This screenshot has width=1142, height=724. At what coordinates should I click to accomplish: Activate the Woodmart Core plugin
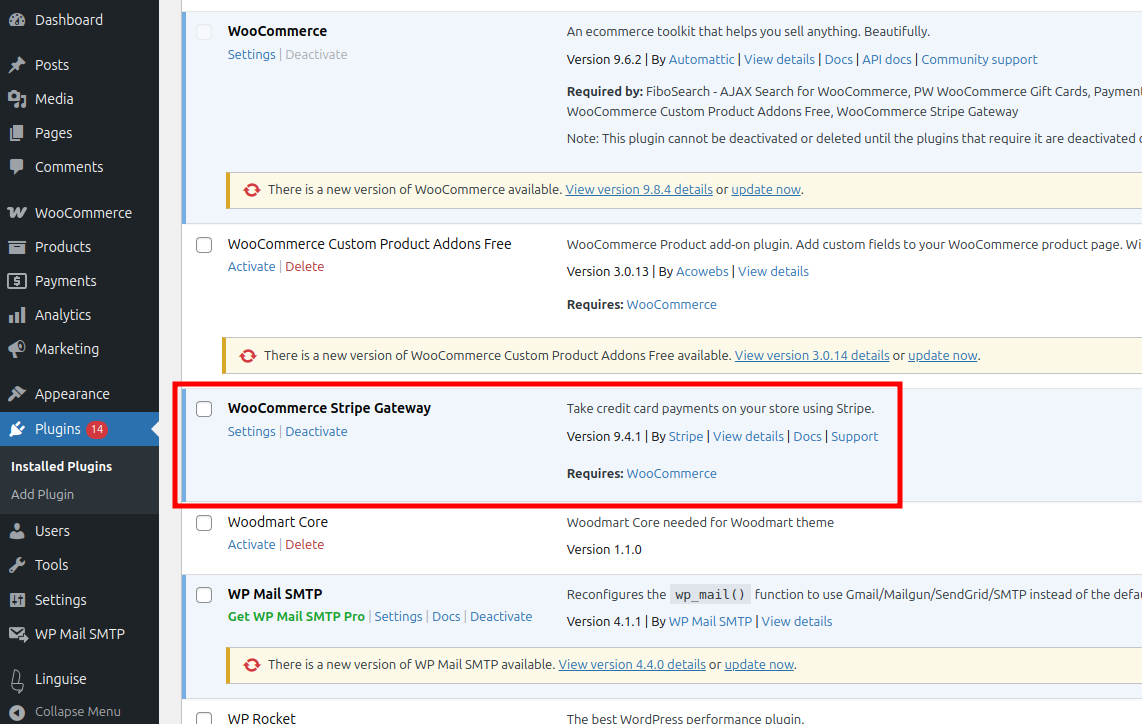251,544
